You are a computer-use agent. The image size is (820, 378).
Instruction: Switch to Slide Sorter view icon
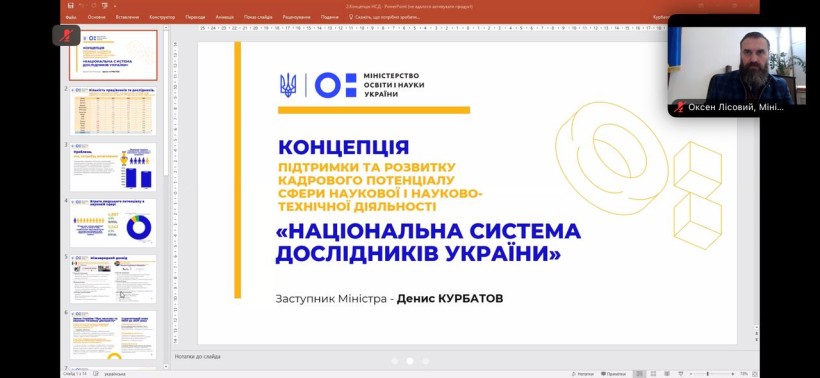(x=654, y=374)
